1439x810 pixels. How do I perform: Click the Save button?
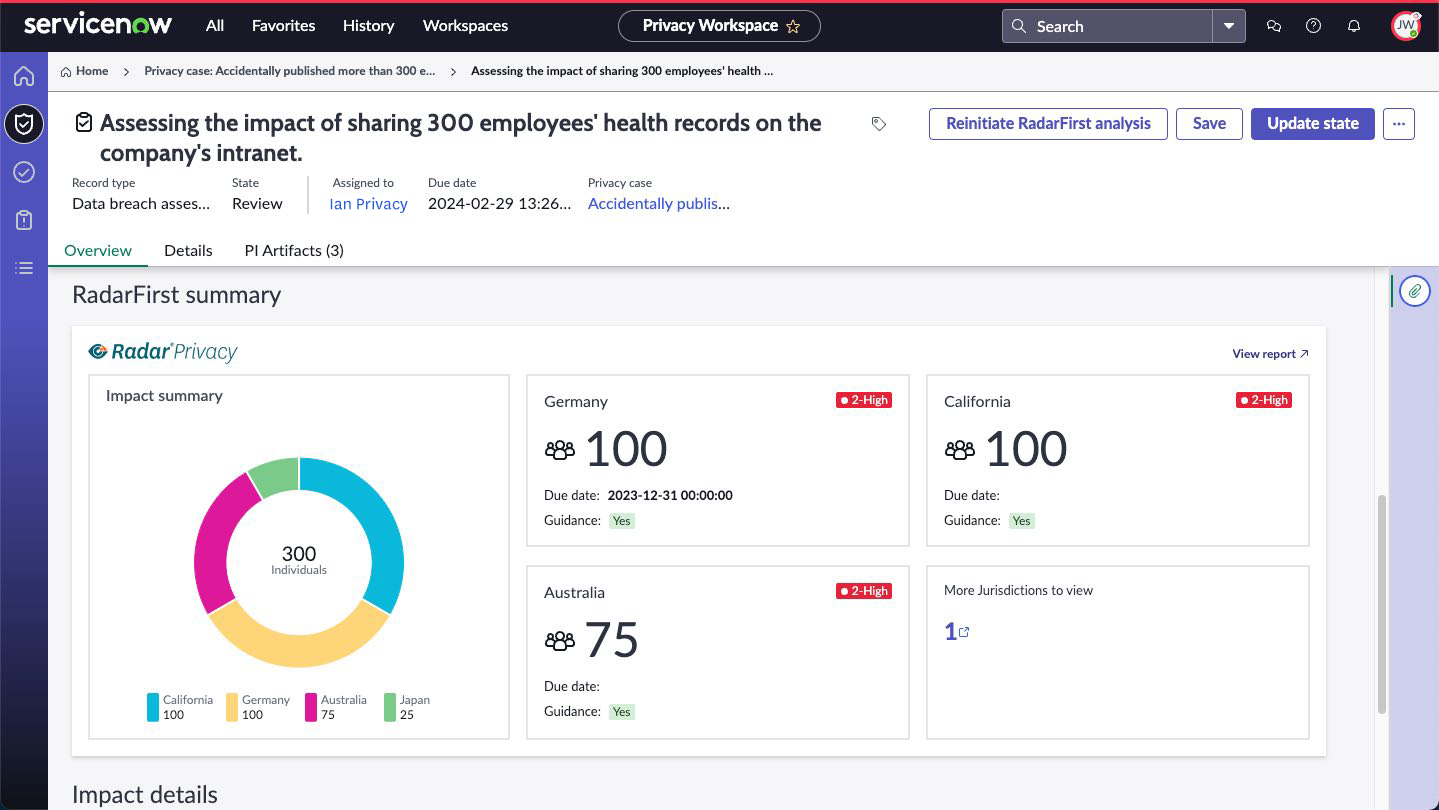[x=1209, y=124]
